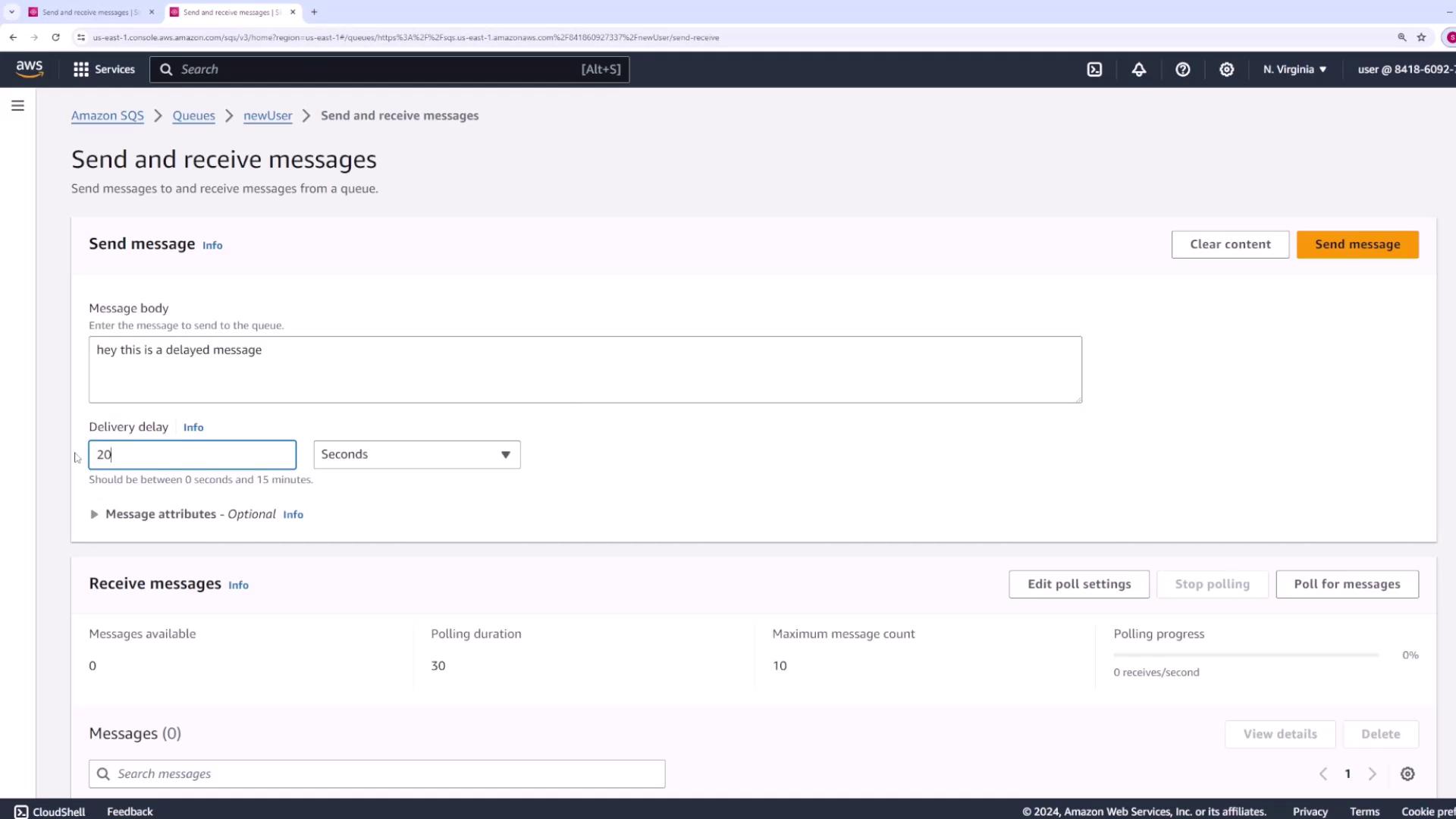Click the Delivery delay Info link
1456x819 pixels.
[193, 427]
